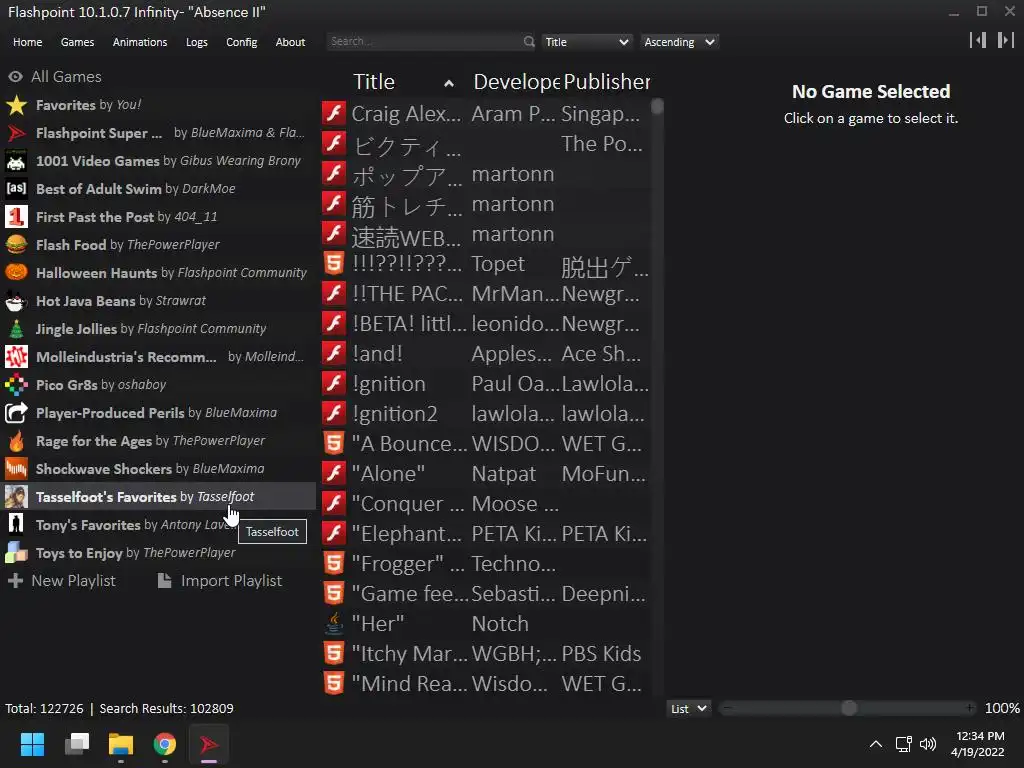The width and height of the screenshot is (1024, 768).
Task: Adjust the game list zoom slider
Action: [849, 708]
